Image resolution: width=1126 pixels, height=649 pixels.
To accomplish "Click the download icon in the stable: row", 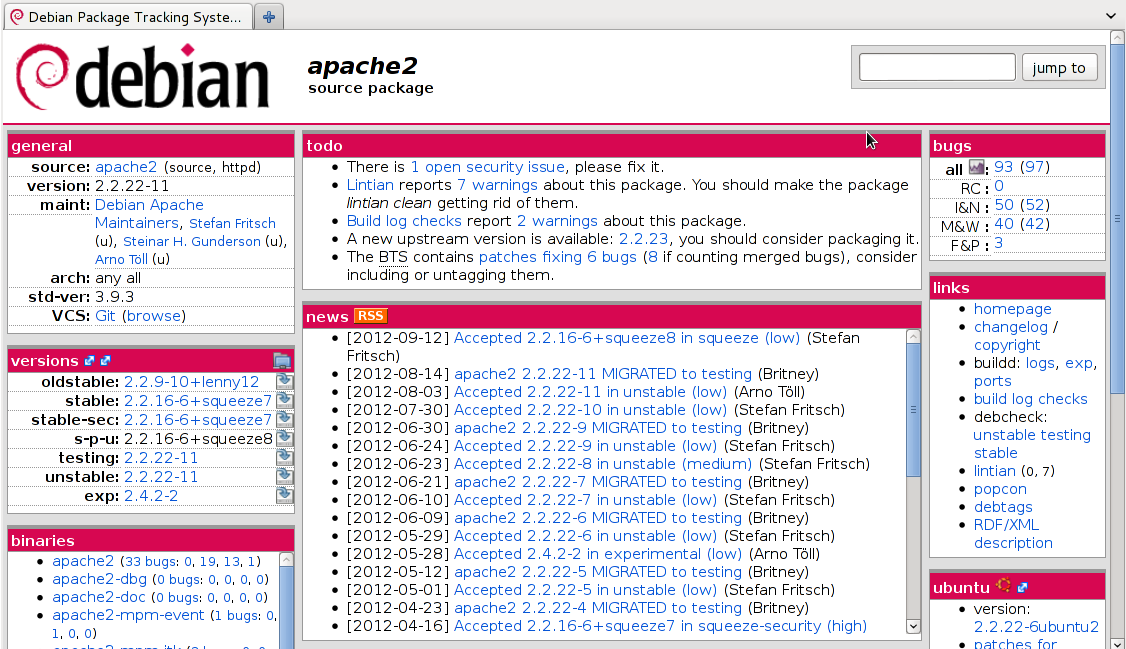I will [284, 399].
